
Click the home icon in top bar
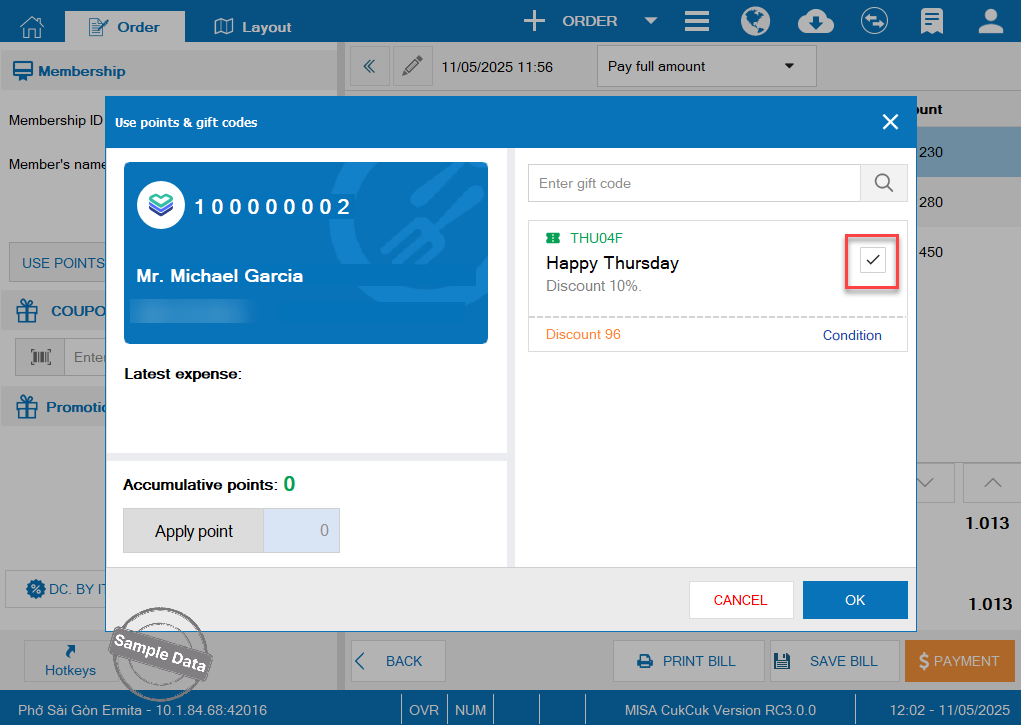[x=32, y=26]
